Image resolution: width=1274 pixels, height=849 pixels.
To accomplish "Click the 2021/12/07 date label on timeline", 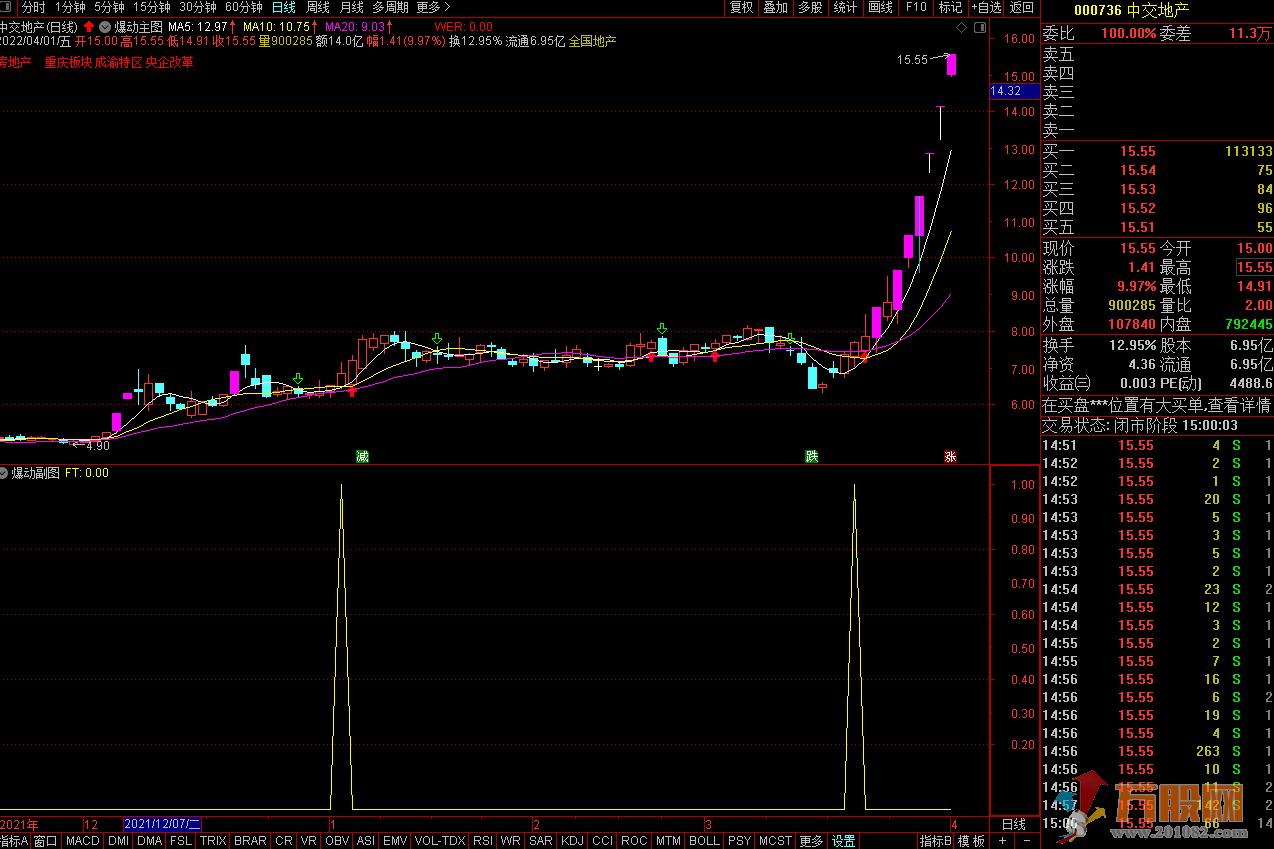I will pos(162,824).
